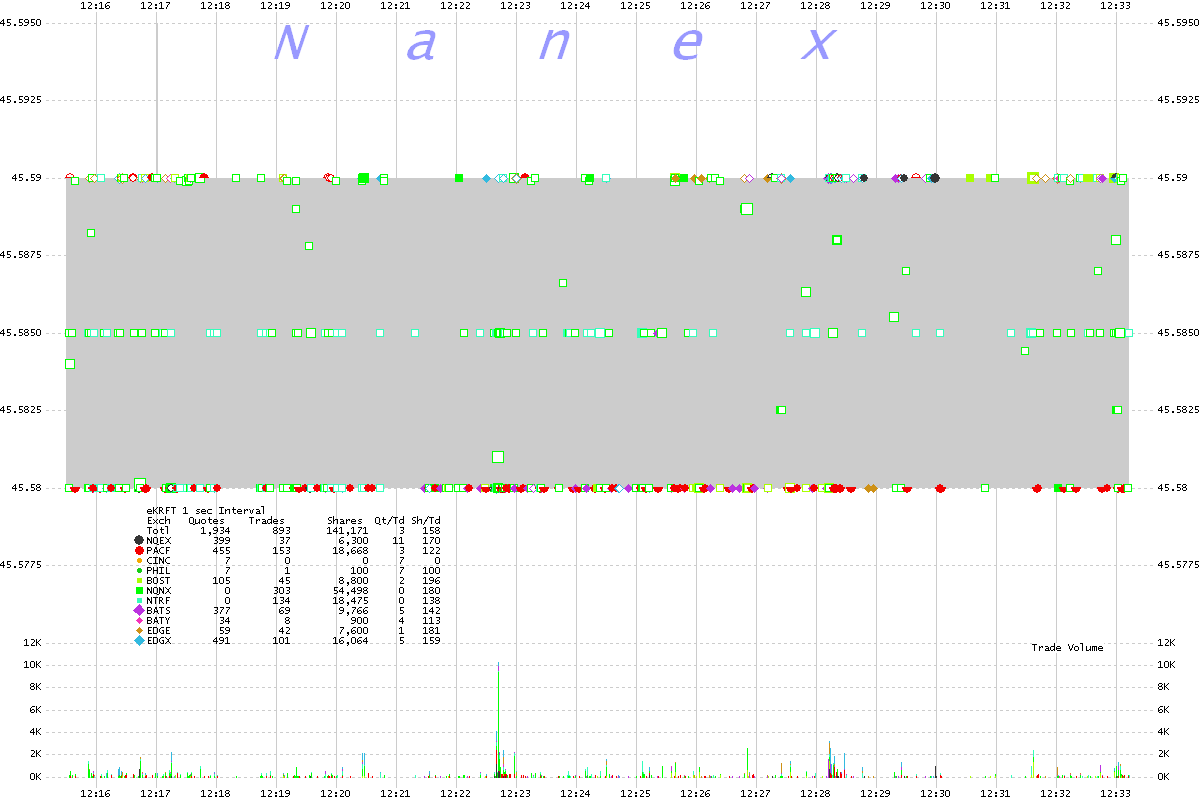Click EDGX quotes value 491
1200x800 pixels.
(221, 641)
